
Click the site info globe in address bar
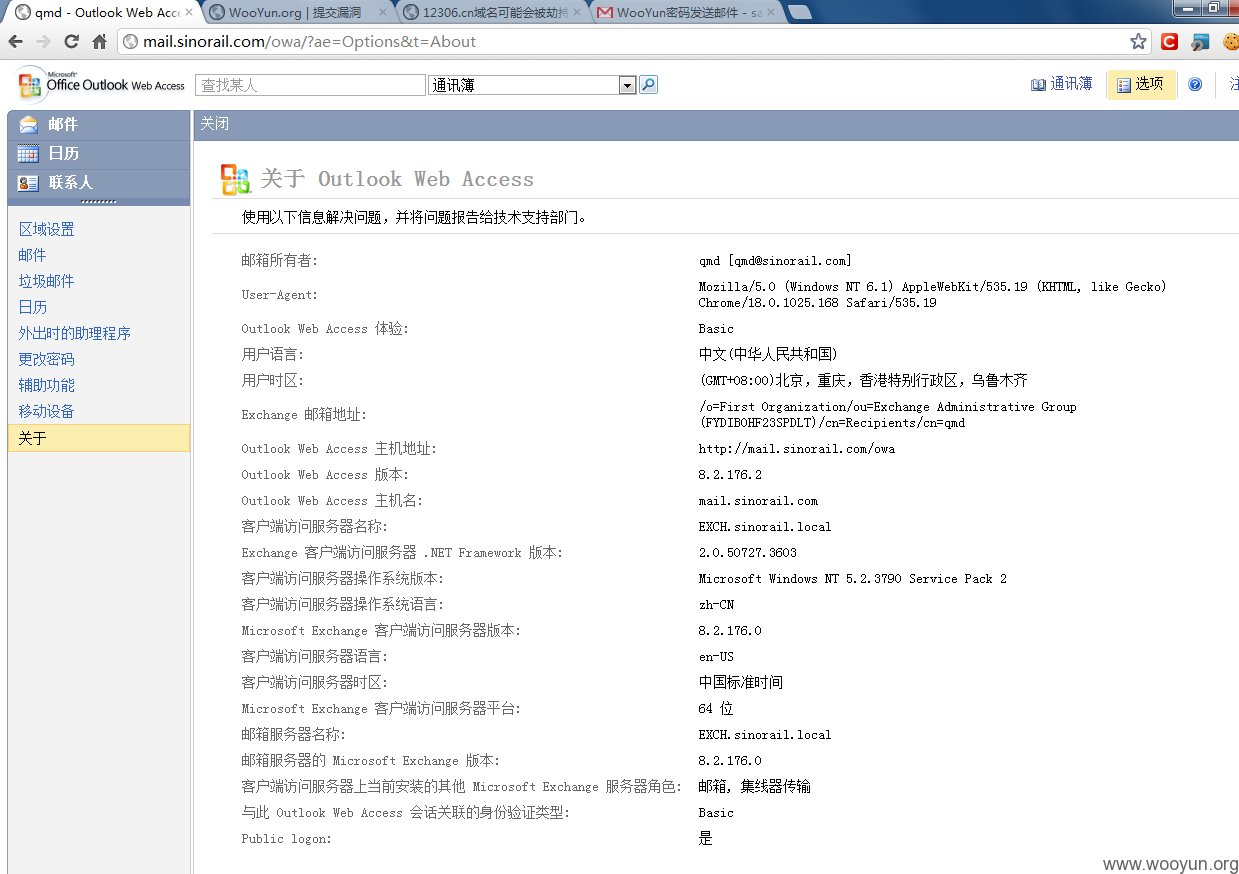click(130, 42)
